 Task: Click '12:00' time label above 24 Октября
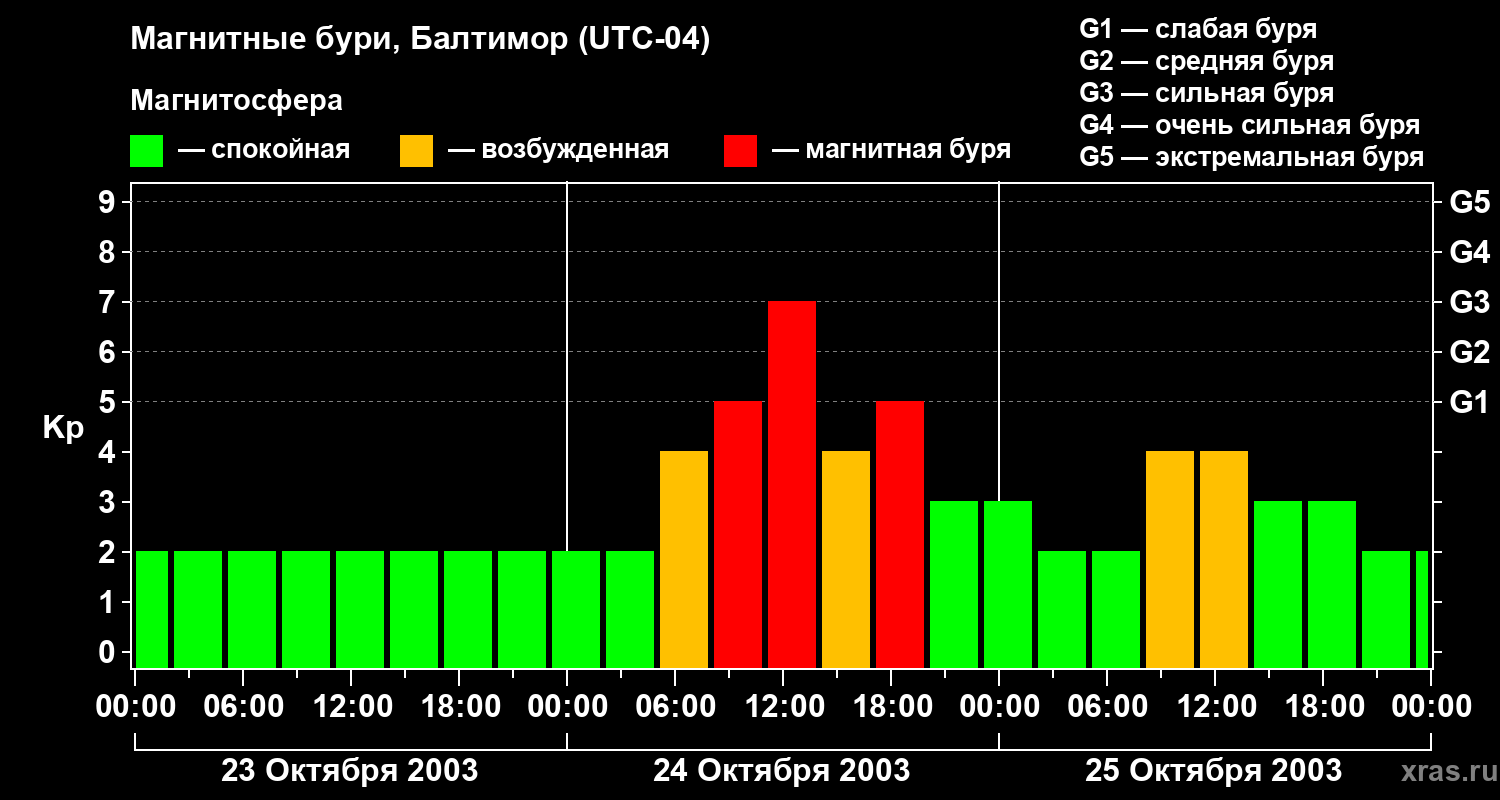[784, 707]
